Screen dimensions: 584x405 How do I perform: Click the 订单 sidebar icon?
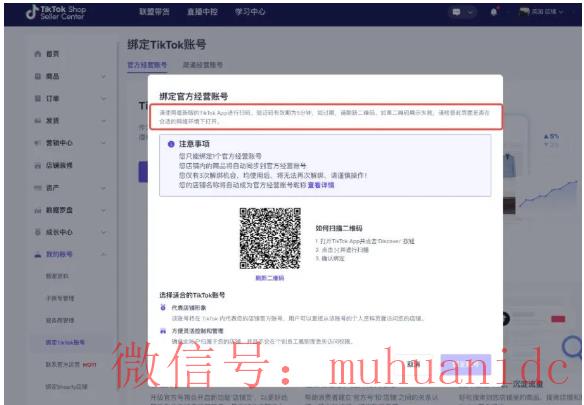(x=38, y=99)
